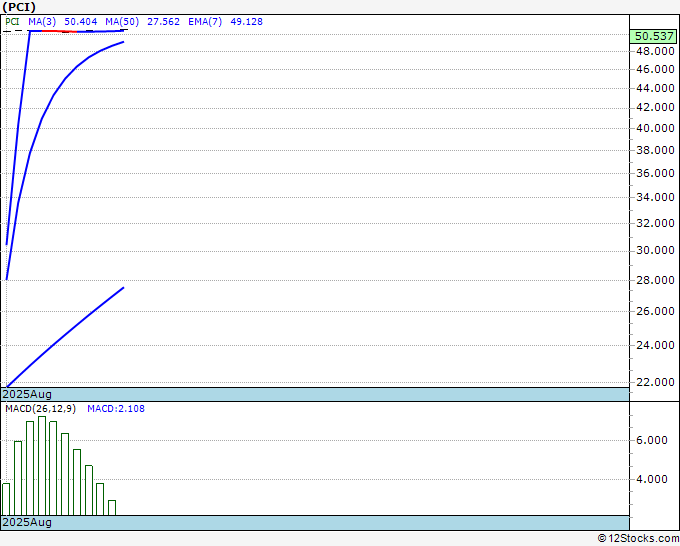Click the current price tag 50.537

click(653, 36)
